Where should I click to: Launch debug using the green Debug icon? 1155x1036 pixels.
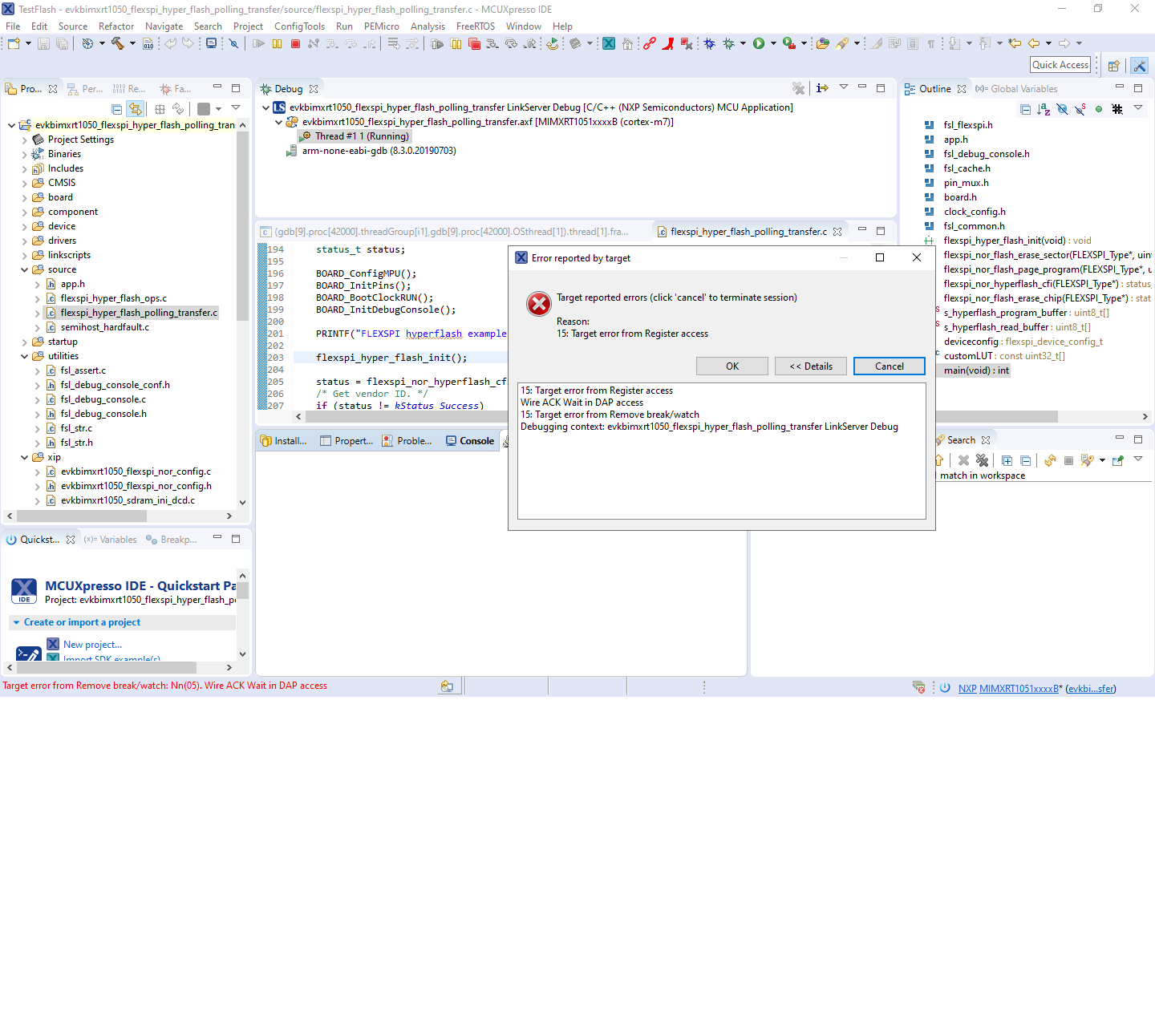(x=730, y=44)
